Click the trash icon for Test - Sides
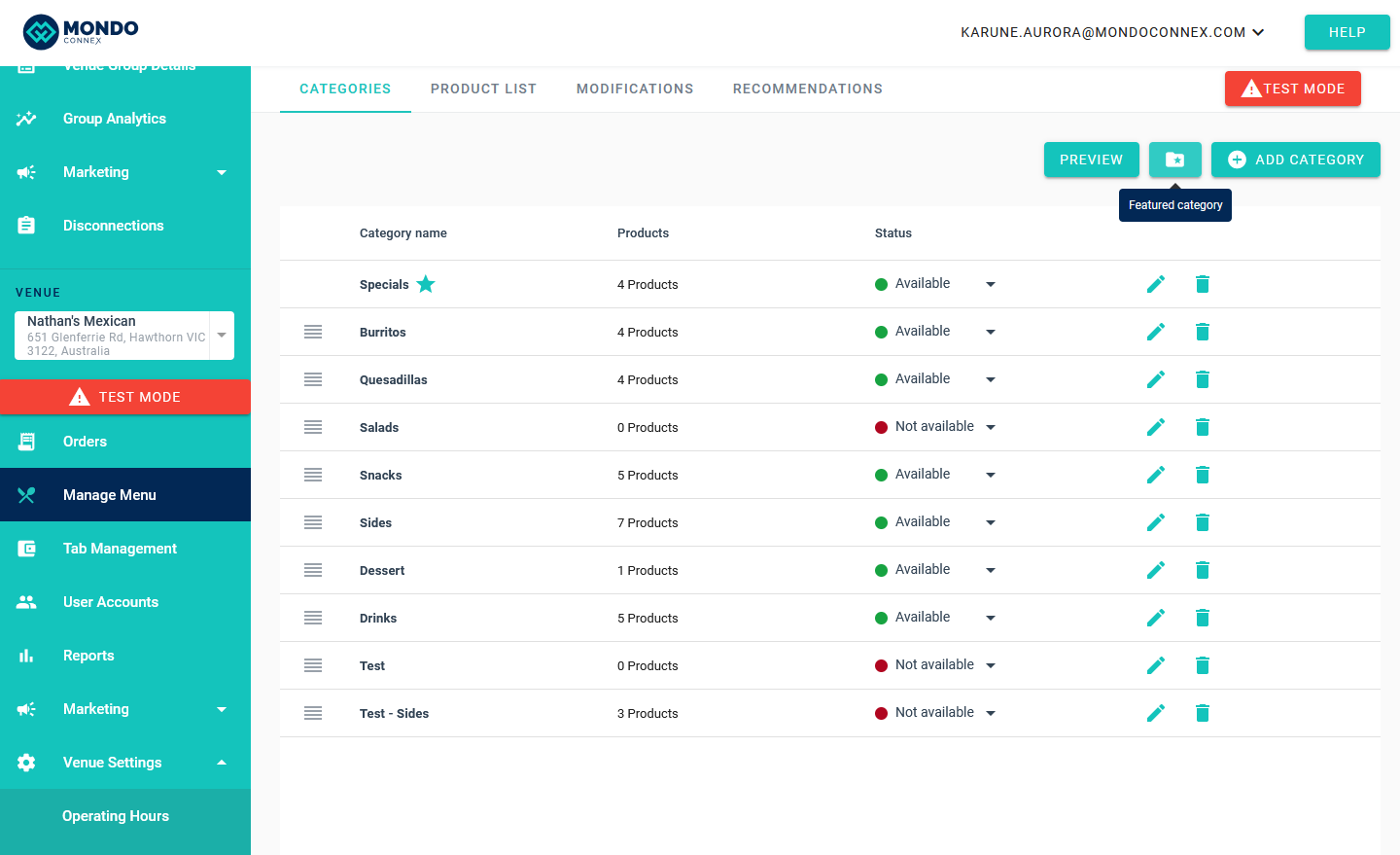The width and height of the screenshot is (1400, 855). [x=1202, y=713]
